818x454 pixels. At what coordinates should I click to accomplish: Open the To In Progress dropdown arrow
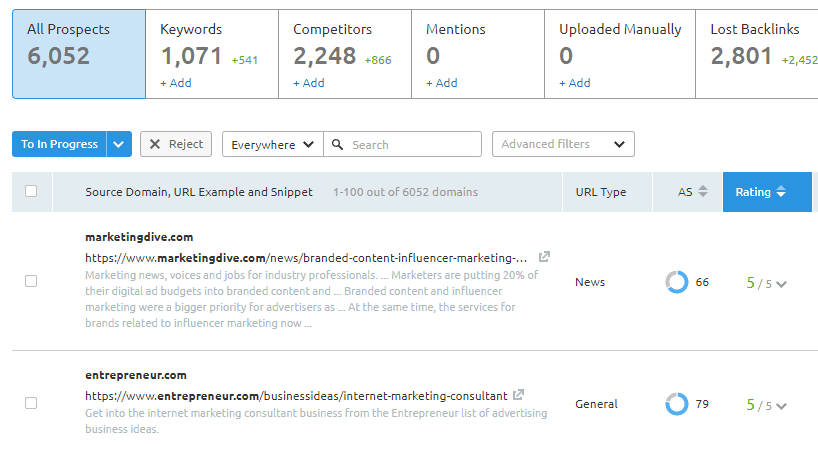point(119,144)
